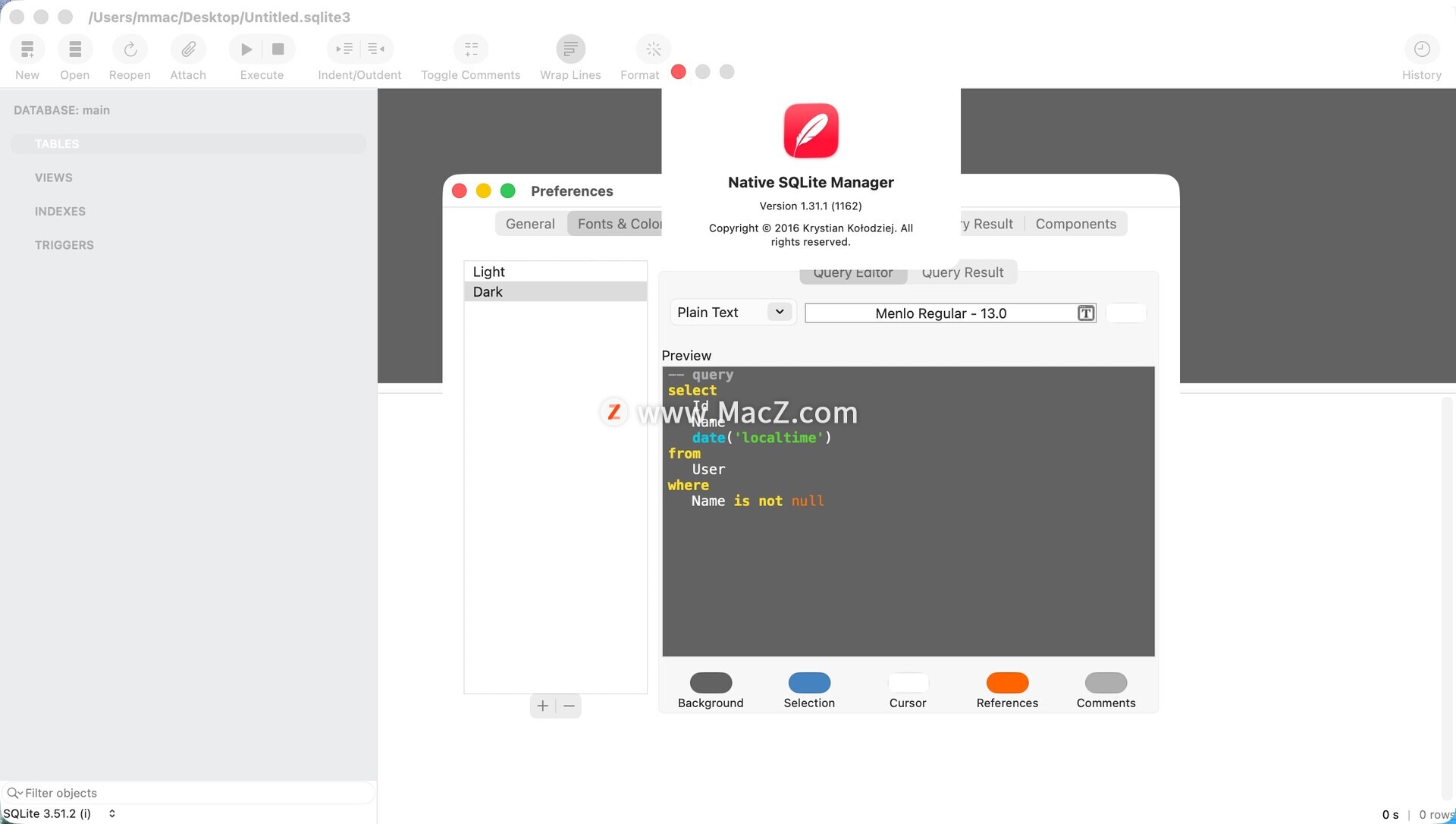Toggle the Wrap Lines toolbar button

pyautogui.click(x=570, y=49)
